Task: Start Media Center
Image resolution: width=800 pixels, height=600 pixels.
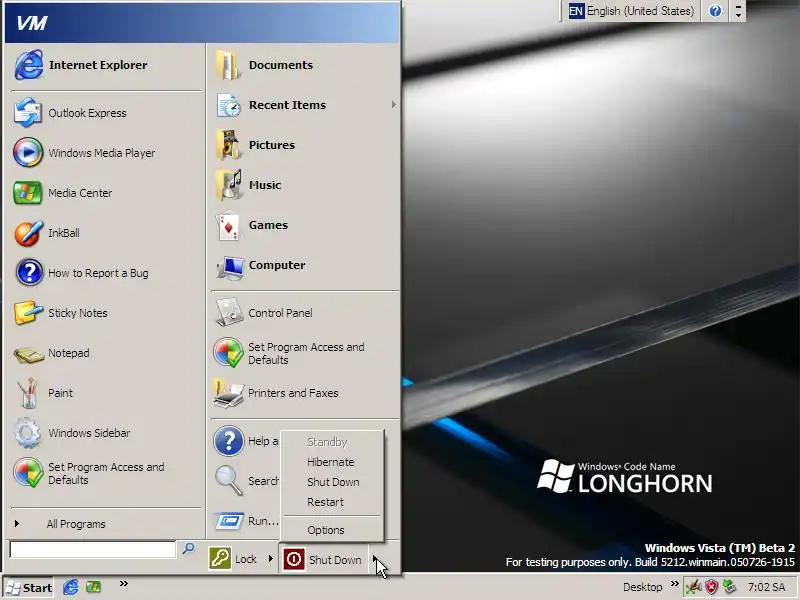Action: coord(106,193)
